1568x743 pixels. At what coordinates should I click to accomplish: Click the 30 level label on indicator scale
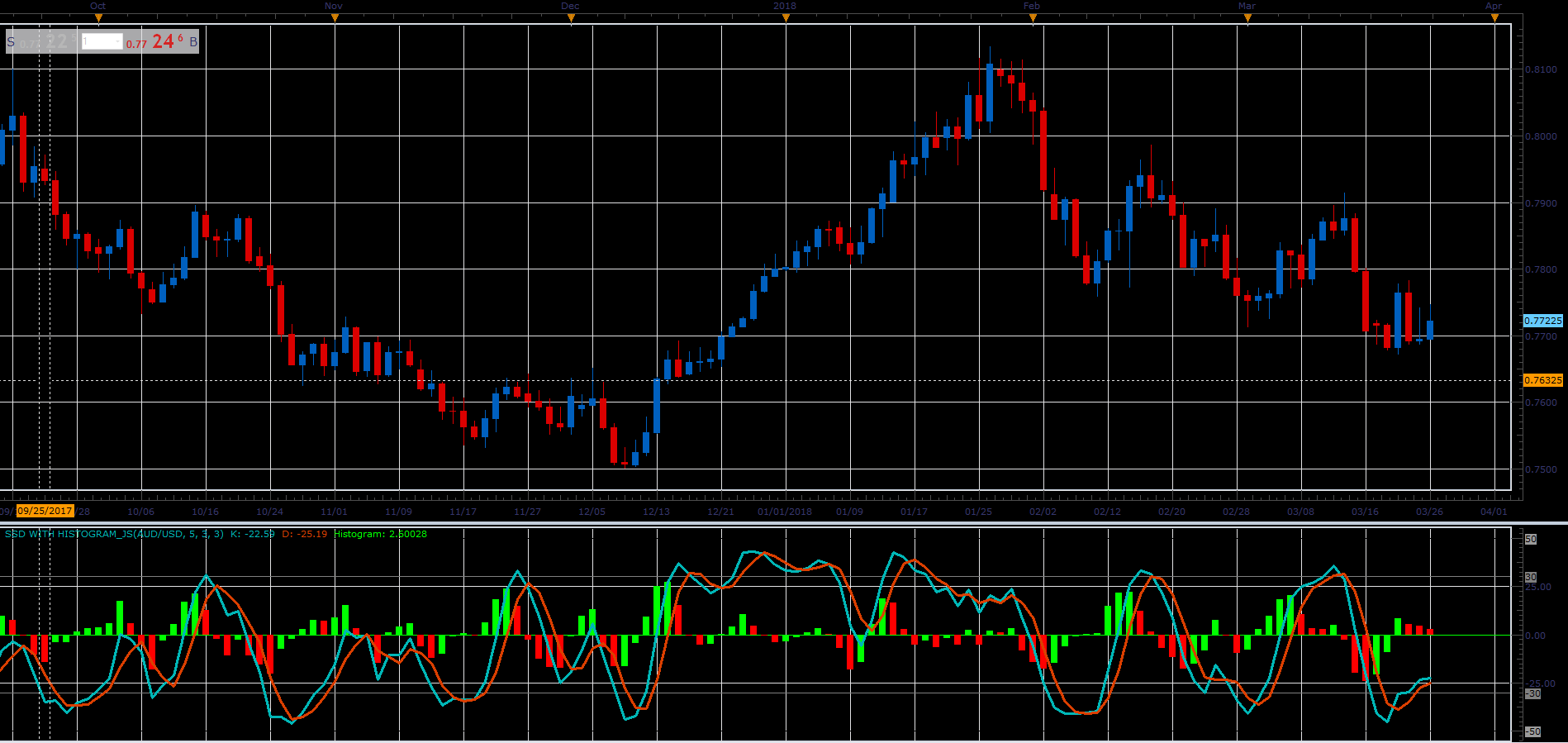click(1531, 577)
